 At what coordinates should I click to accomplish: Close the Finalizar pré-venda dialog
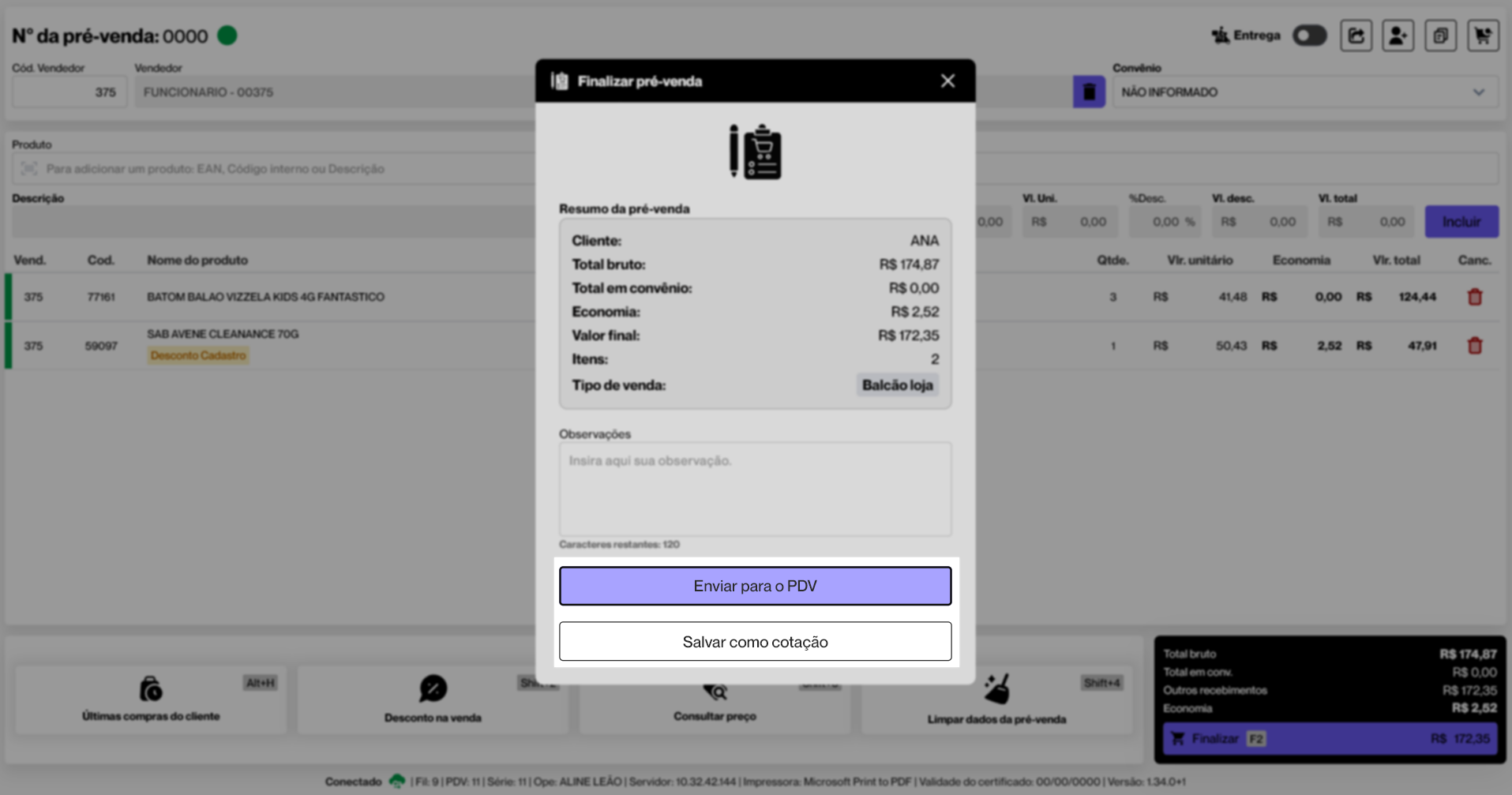(947, 81)
